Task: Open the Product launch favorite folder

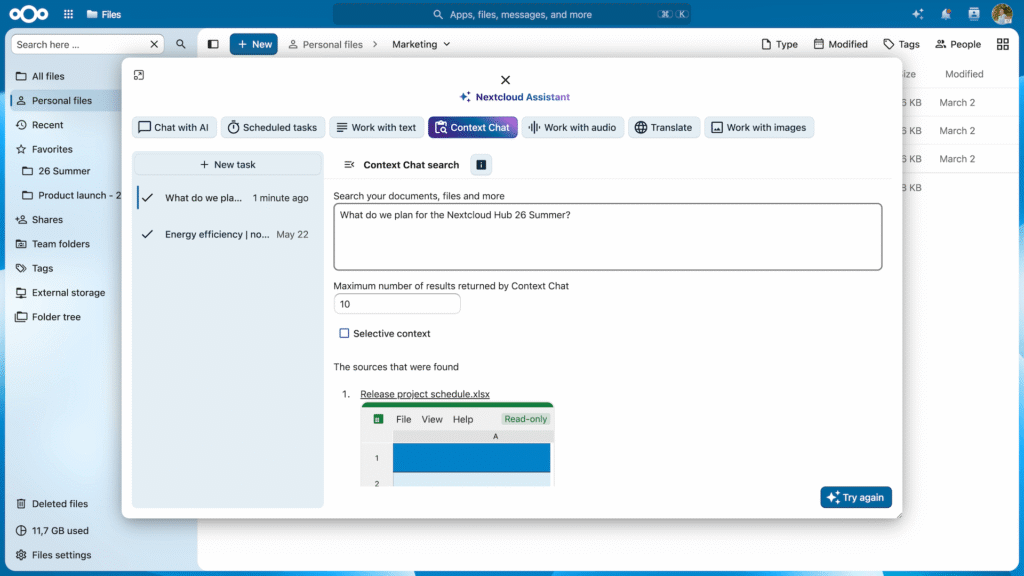Action: point(69,195)
